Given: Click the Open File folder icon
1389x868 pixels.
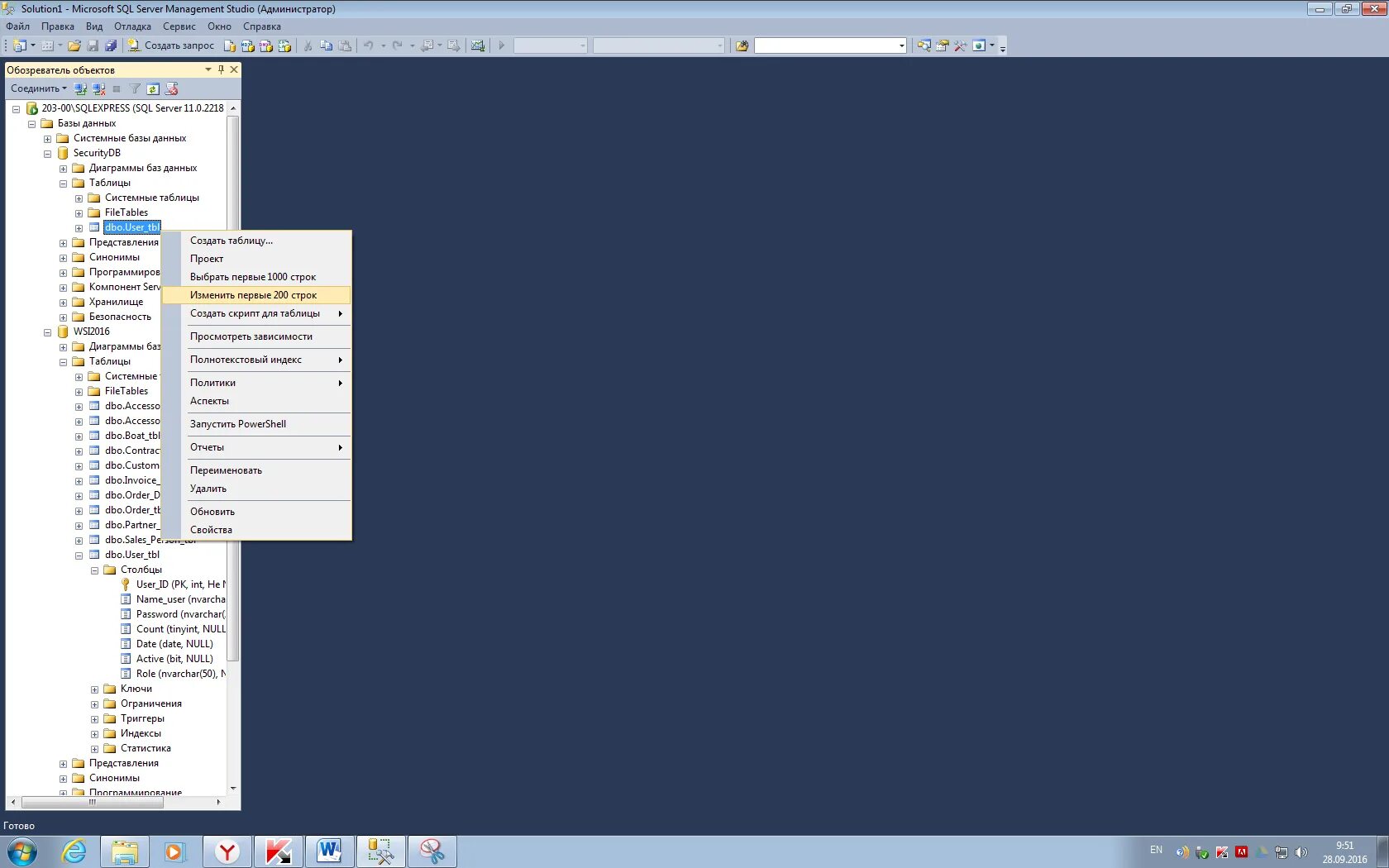Looking at the screenshot, I should [74, 45].
